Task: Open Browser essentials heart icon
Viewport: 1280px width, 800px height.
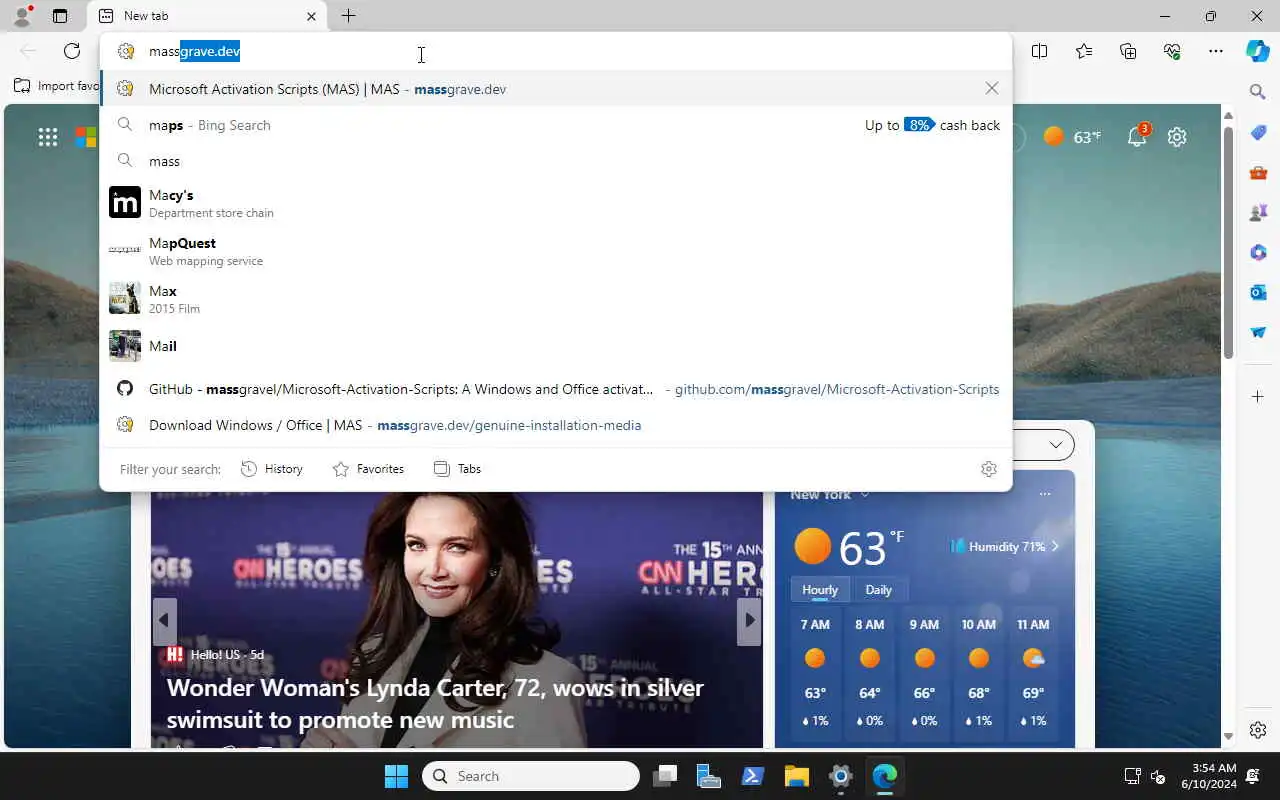Action: [1172, 51]
